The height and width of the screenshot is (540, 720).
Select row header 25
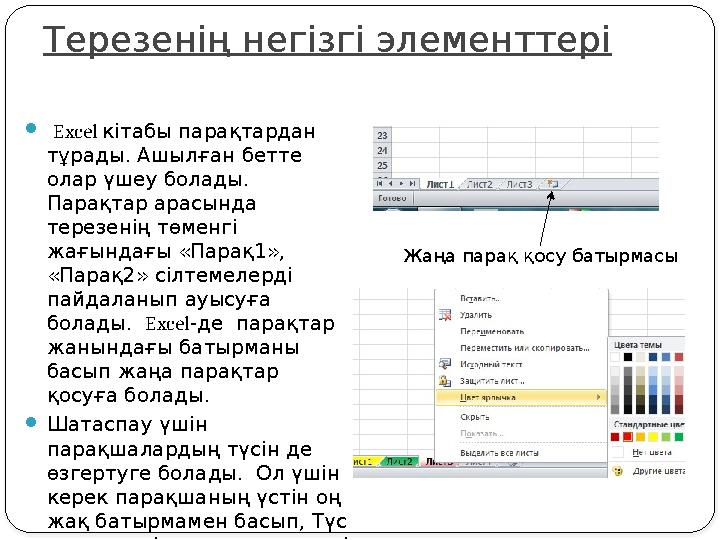click(x=382, y=165)
